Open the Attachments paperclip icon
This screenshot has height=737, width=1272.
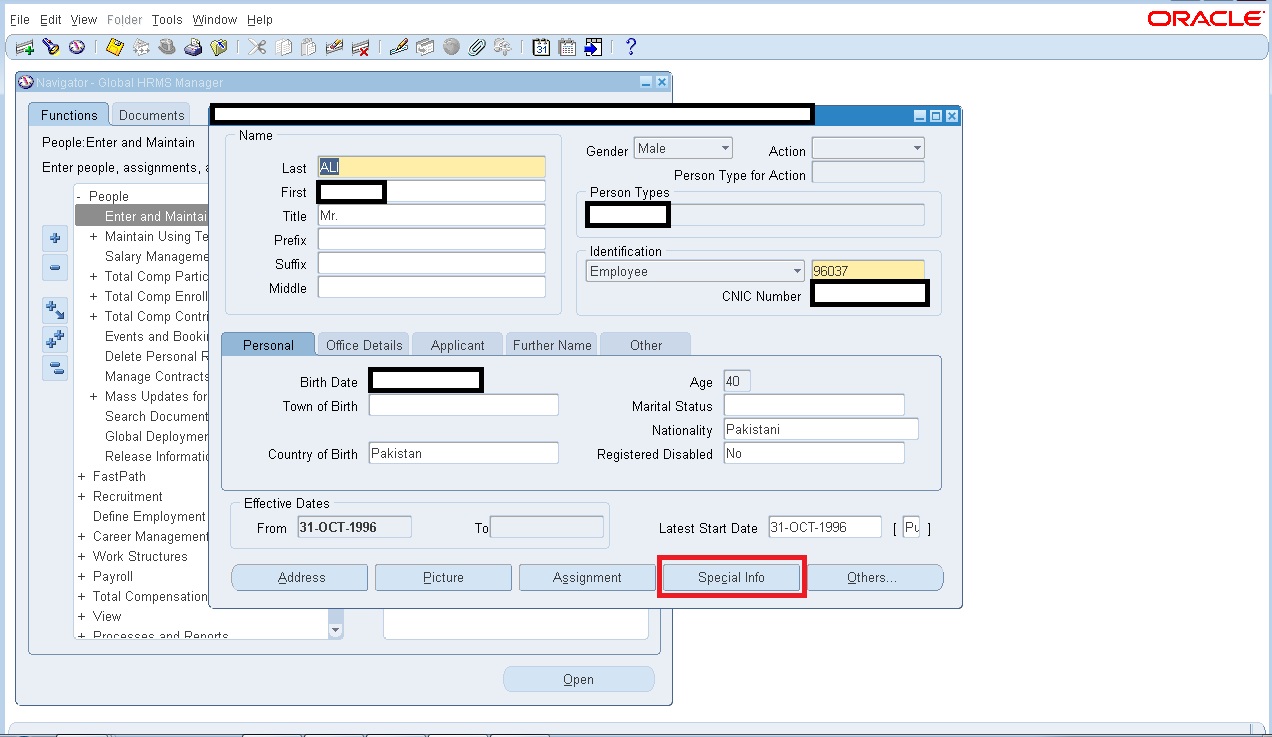477,47
